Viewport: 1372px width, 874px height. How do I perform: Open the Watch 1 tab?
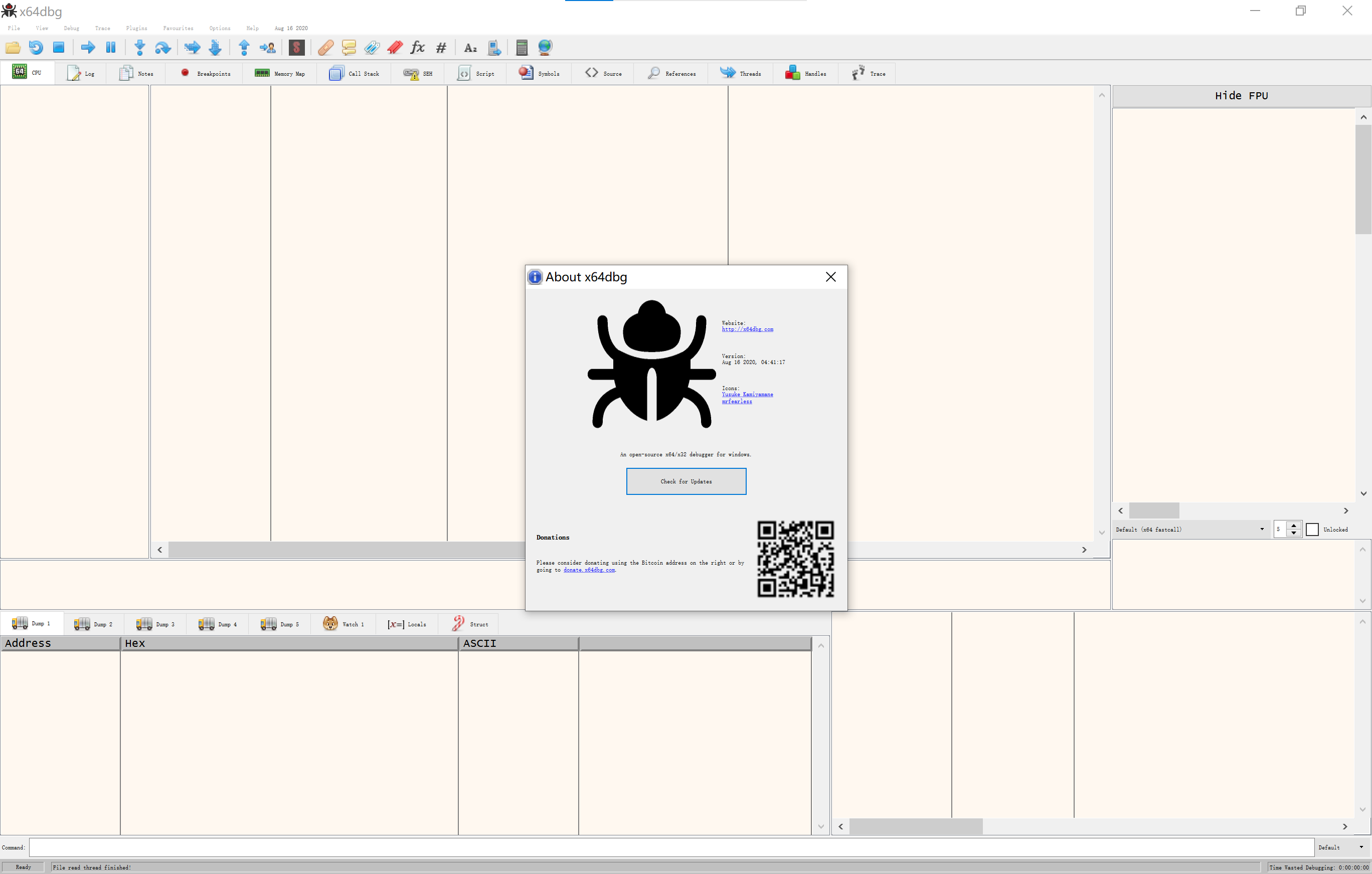pyautogui.click(x=343, y=624)
